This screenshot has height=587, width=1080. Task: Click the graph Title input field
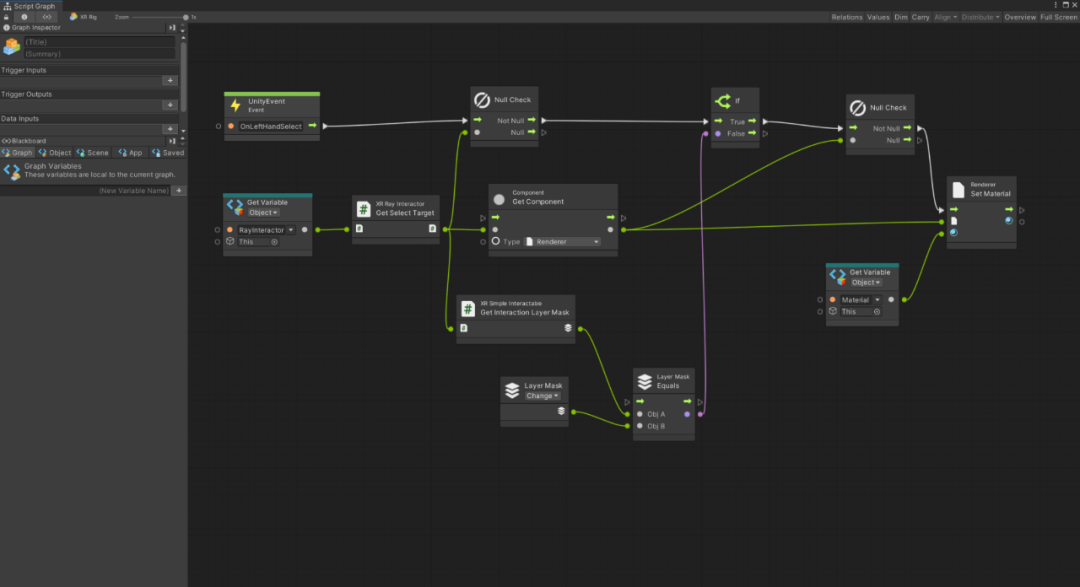99,42
